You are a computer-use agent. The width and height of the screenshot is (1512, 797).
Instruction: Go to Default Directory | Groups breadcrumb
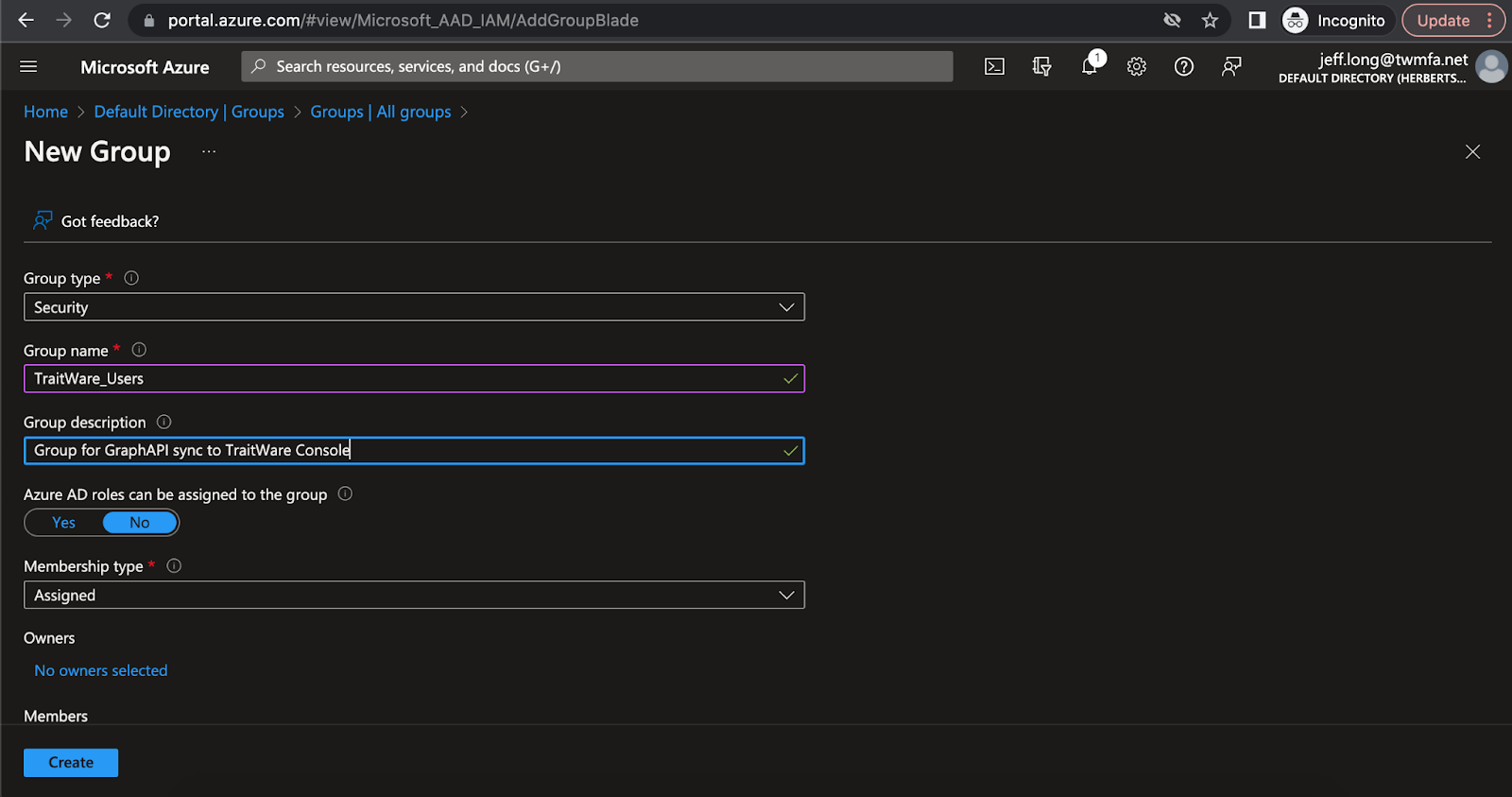click(x=189, y=112)
